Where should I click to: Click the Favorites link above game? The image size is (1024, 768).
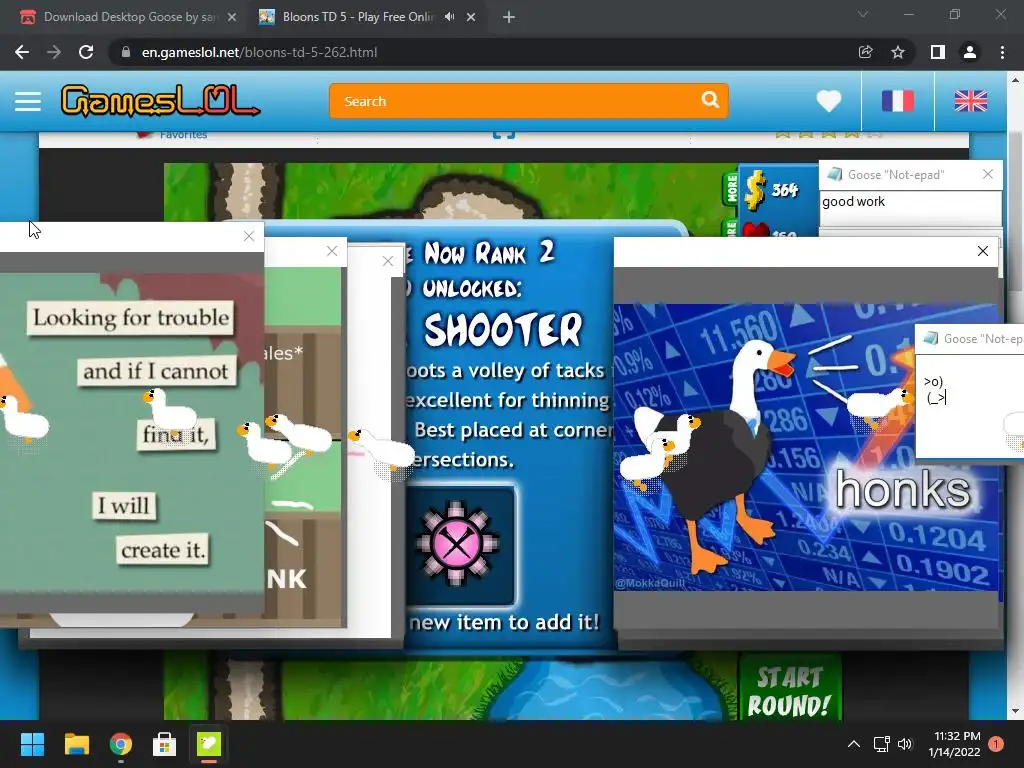point(183,135)
